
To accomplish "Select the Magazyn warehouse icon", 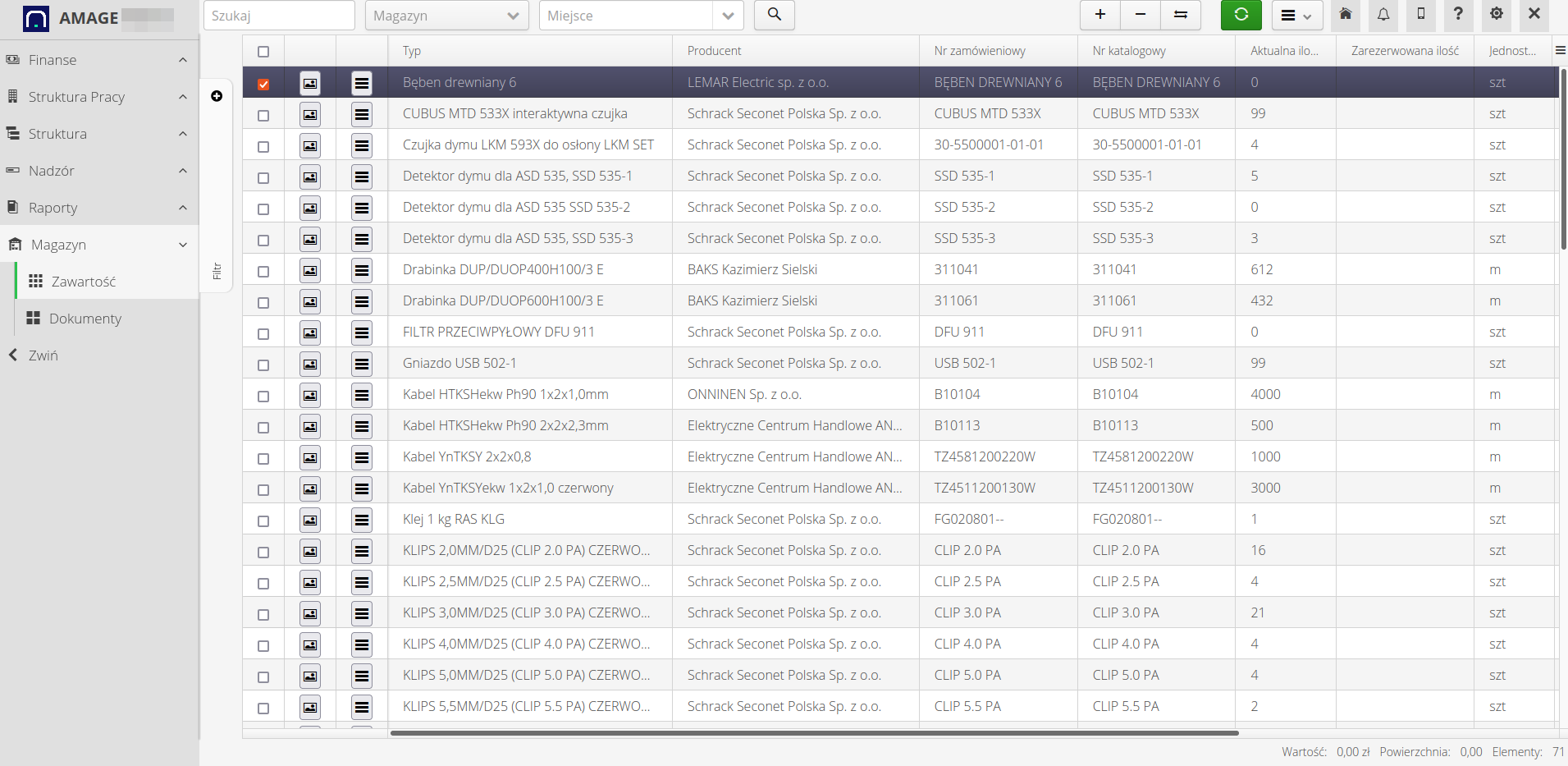I will 13,244.
